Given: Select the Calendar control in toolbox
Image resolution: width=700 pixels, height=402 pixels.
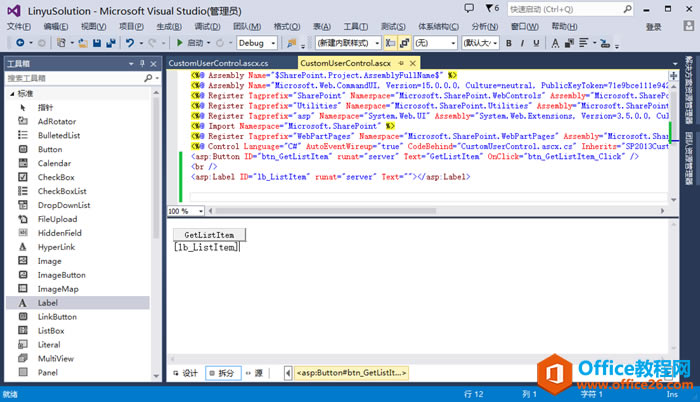Looking at the screenshot, I should (x=54, y=163).
